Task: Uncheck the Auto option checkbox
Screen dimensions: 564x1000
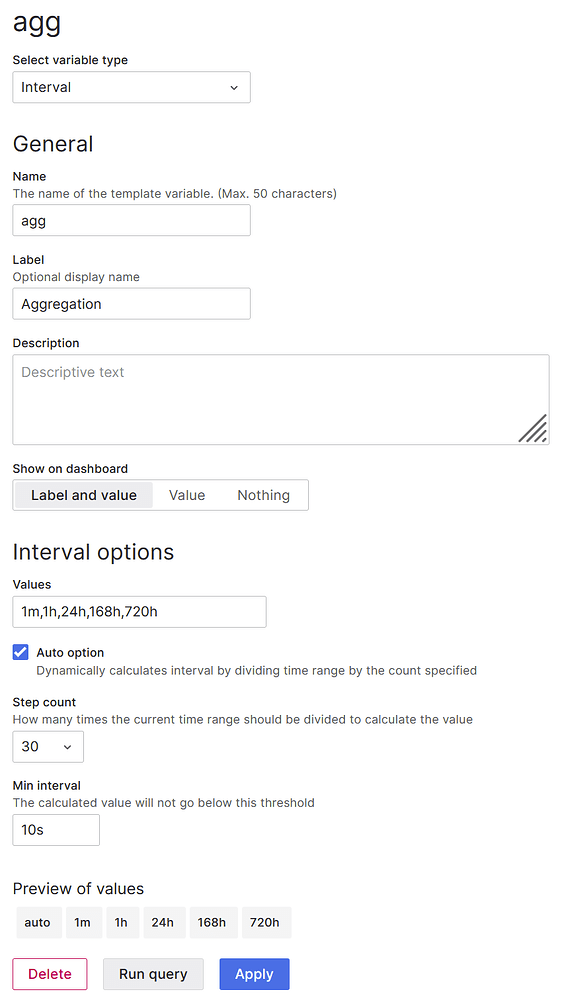Action: [21, 652]
